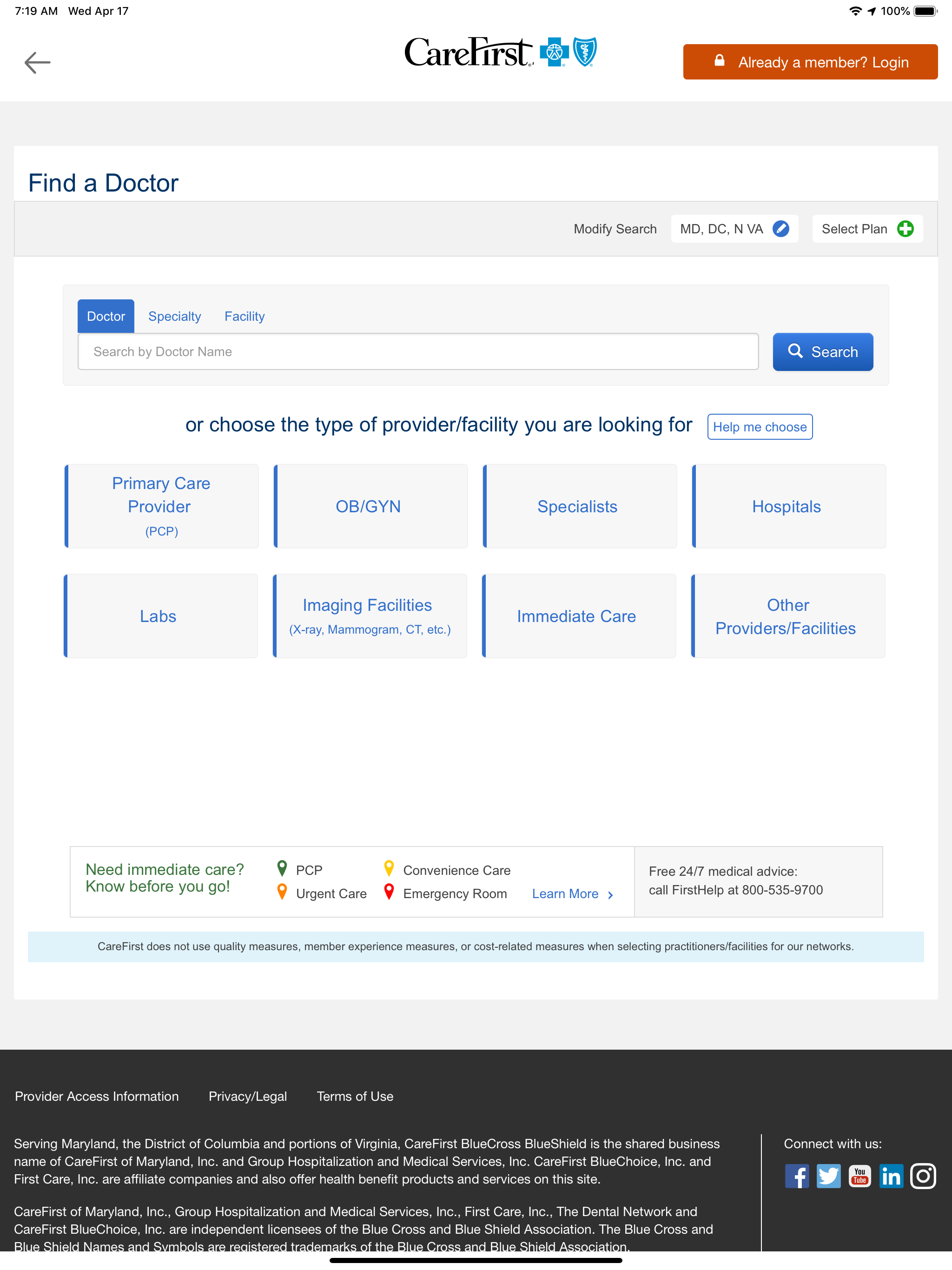Image resolution: width=952 pixels, height=1270 pixels.
Task: Tap the back arrow icon
Action: 37,63
